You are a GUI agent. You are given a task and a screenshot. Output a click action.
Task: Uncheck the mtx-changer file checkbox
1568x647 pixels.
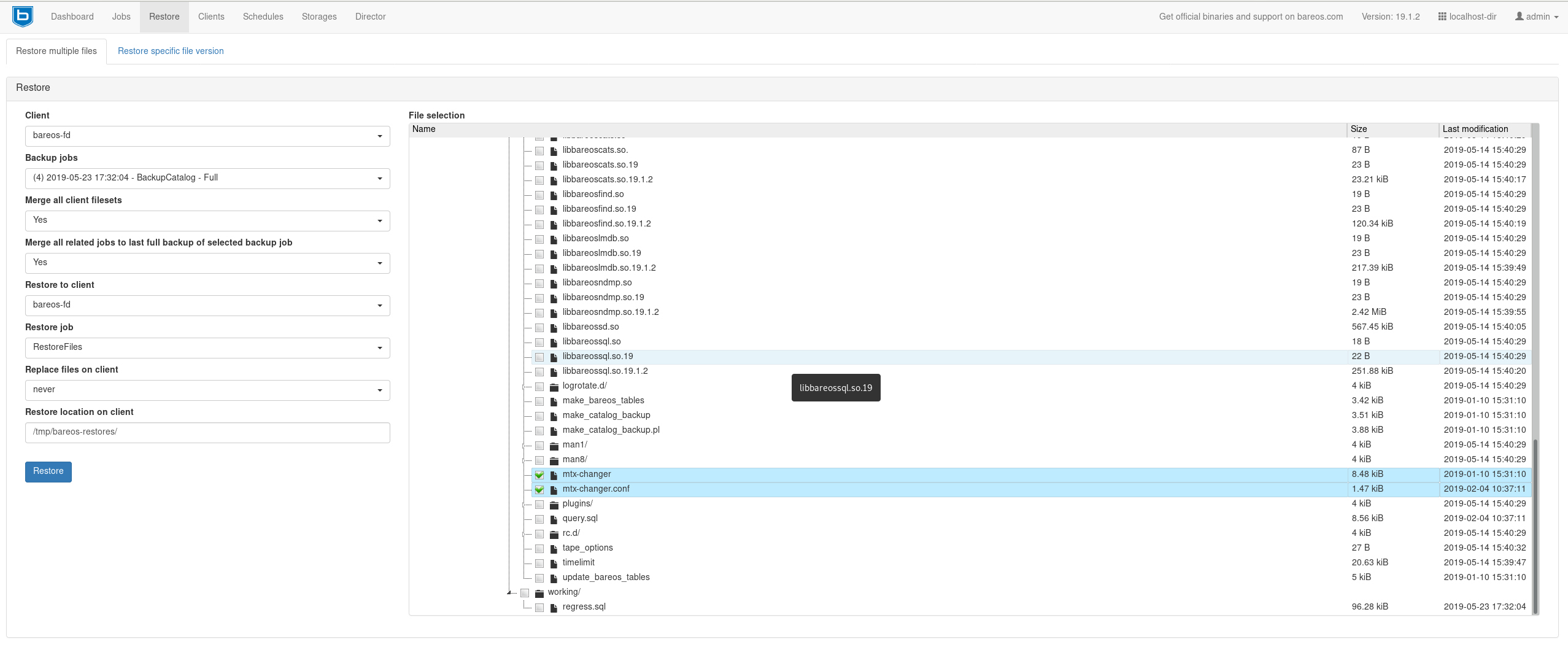[x=539, y=475]
